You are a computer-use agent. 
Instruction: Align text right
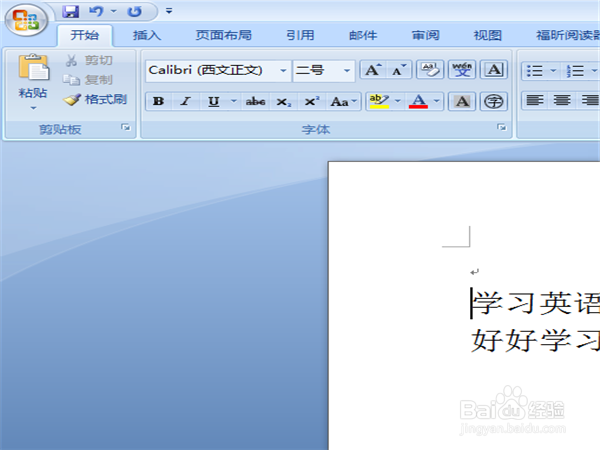[x=589, y=101]
